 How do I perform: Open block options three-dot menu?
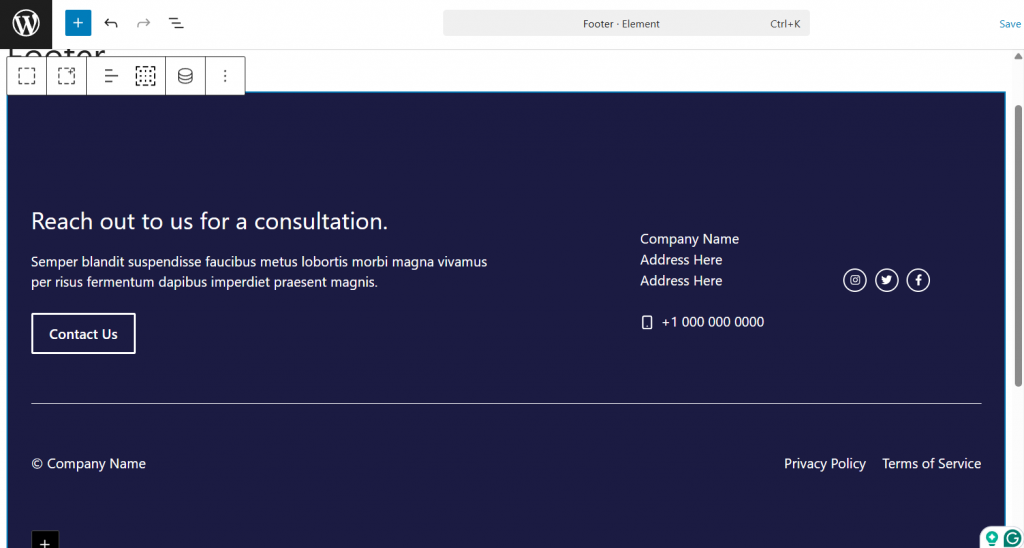coord(225,76)
